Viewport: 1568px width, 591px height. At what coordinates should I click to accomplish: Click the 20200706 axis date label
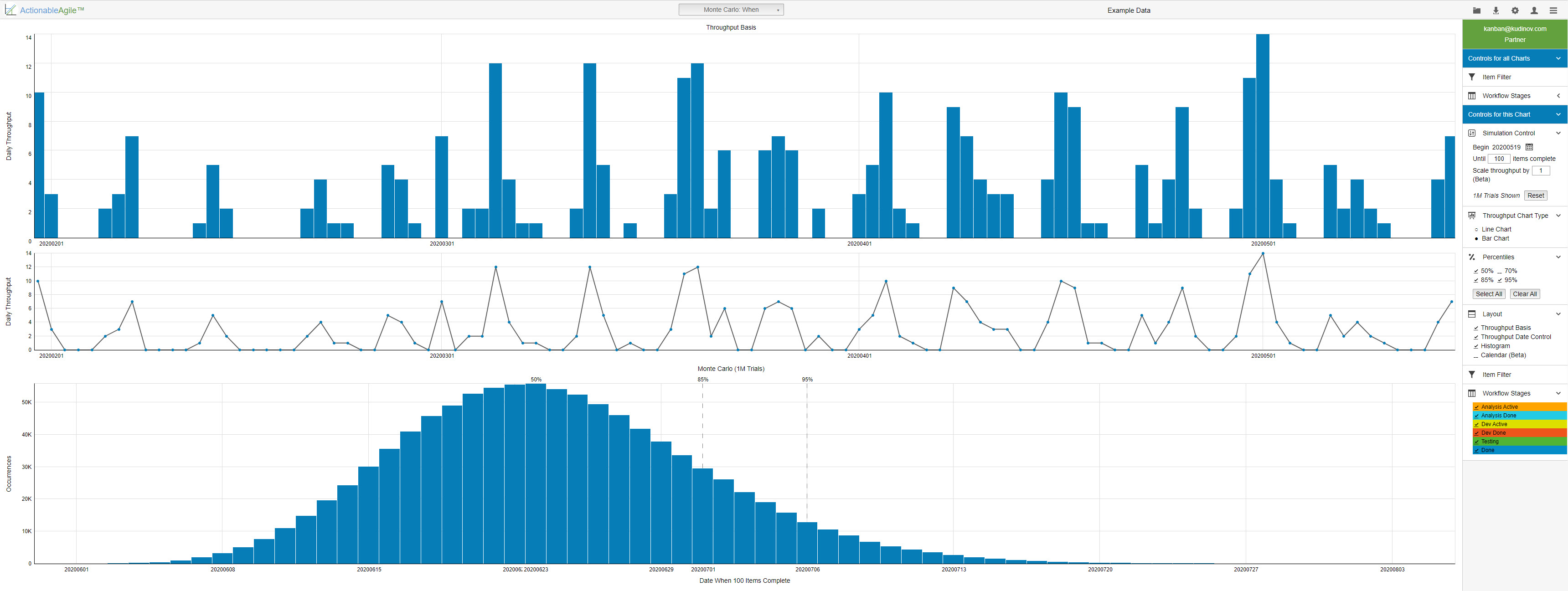coord(807,570)
